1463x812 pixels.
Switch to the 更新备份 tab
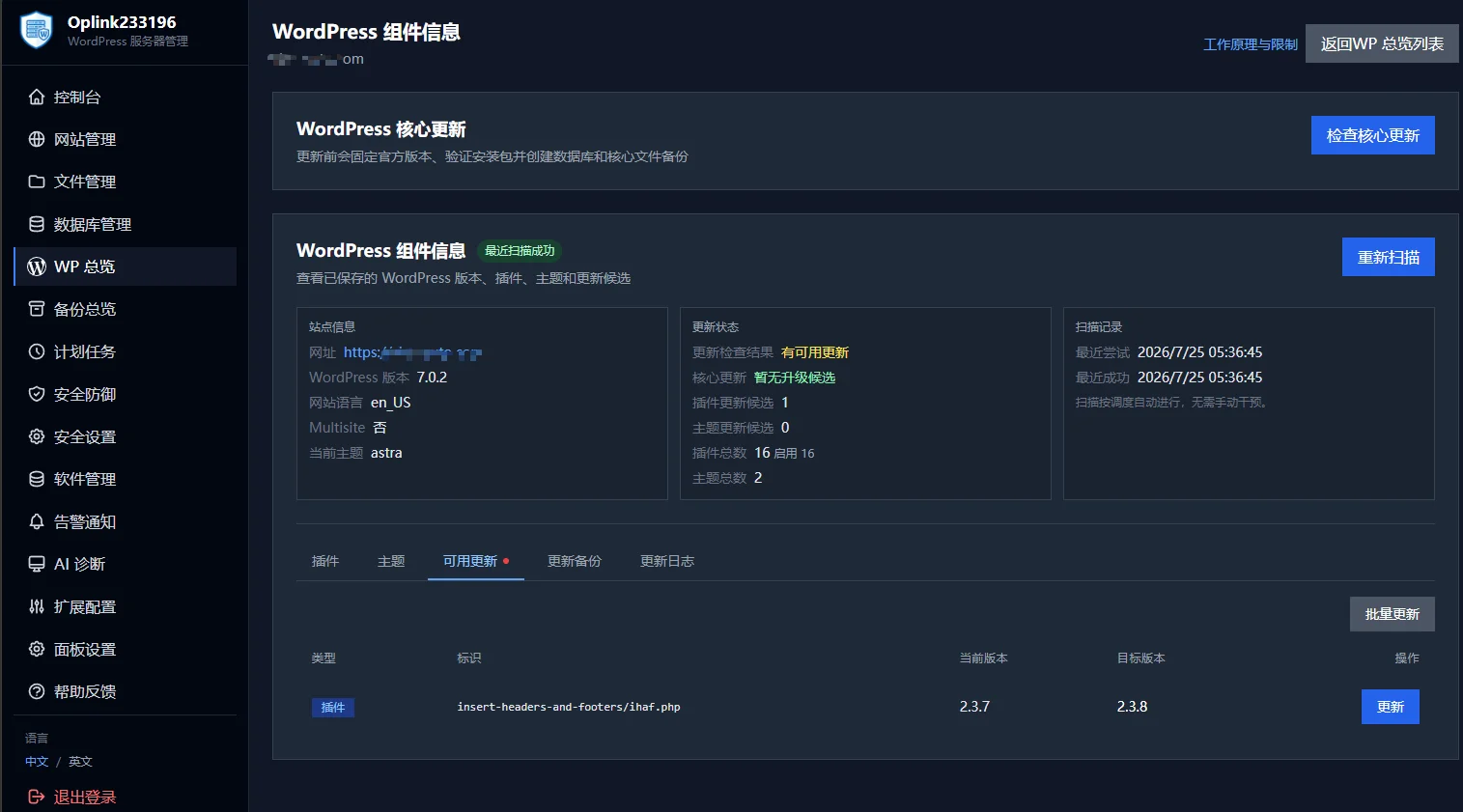[575, 561]
